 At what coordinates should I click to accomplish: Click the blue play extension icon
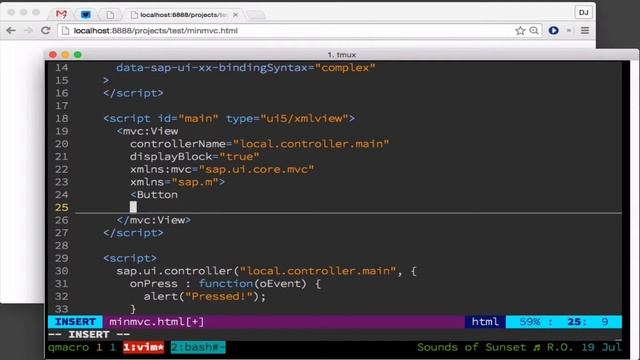pos(553,31)
